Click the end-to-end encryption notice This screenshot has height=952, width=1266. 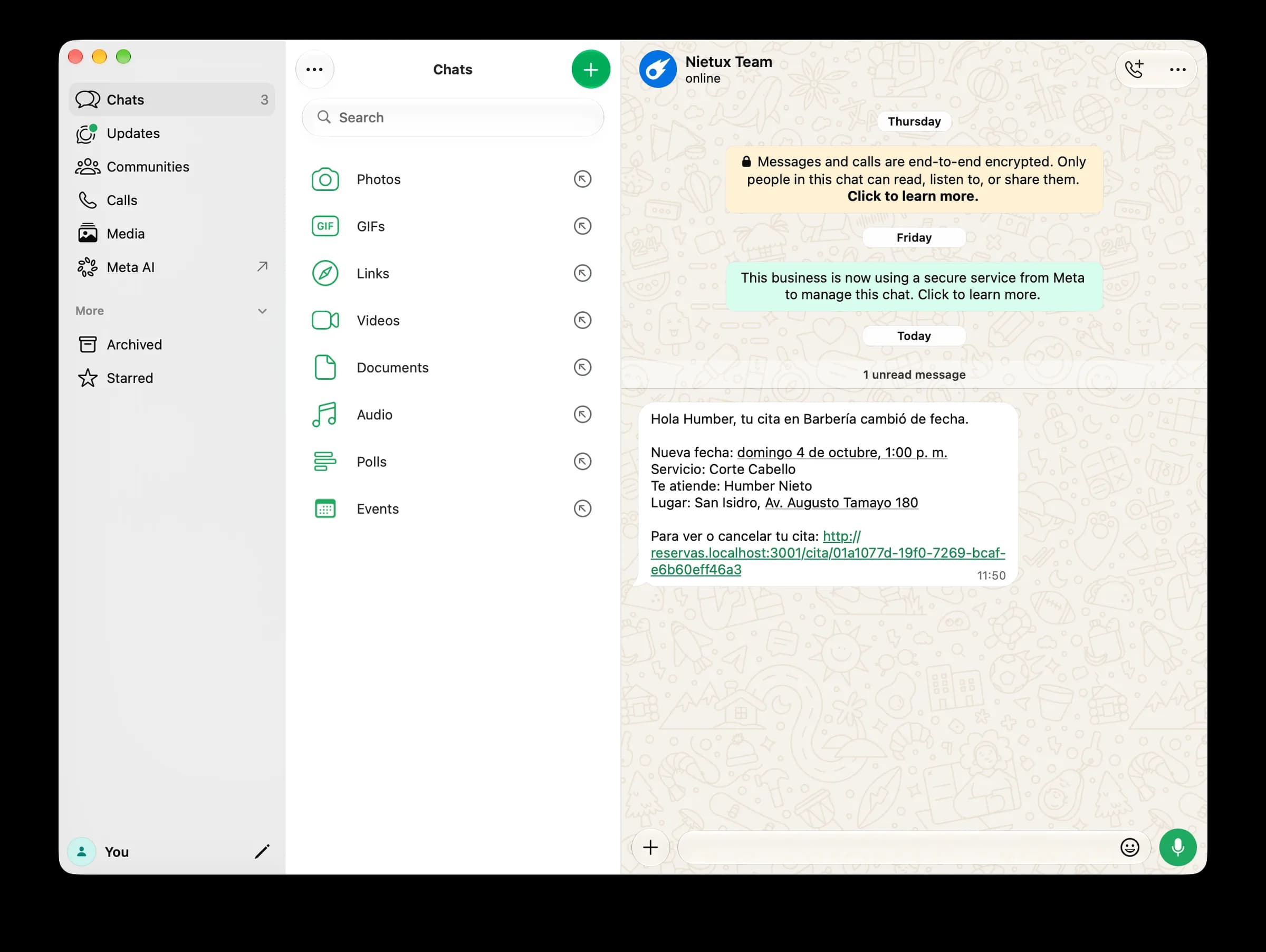(x=914, y=180)
